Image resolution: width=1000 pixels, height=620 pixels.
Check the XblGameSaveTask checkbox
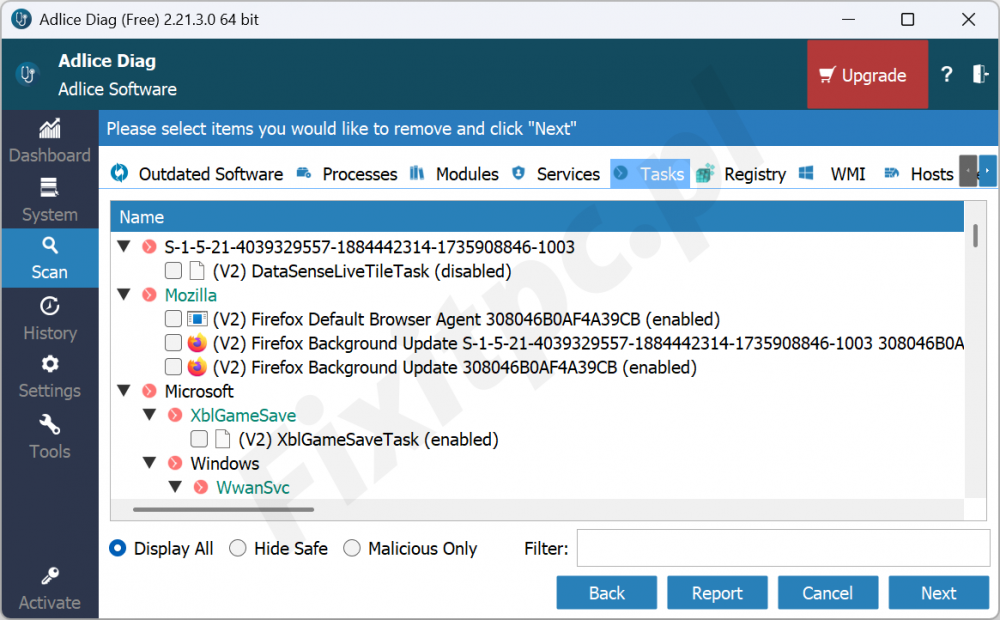200,439
